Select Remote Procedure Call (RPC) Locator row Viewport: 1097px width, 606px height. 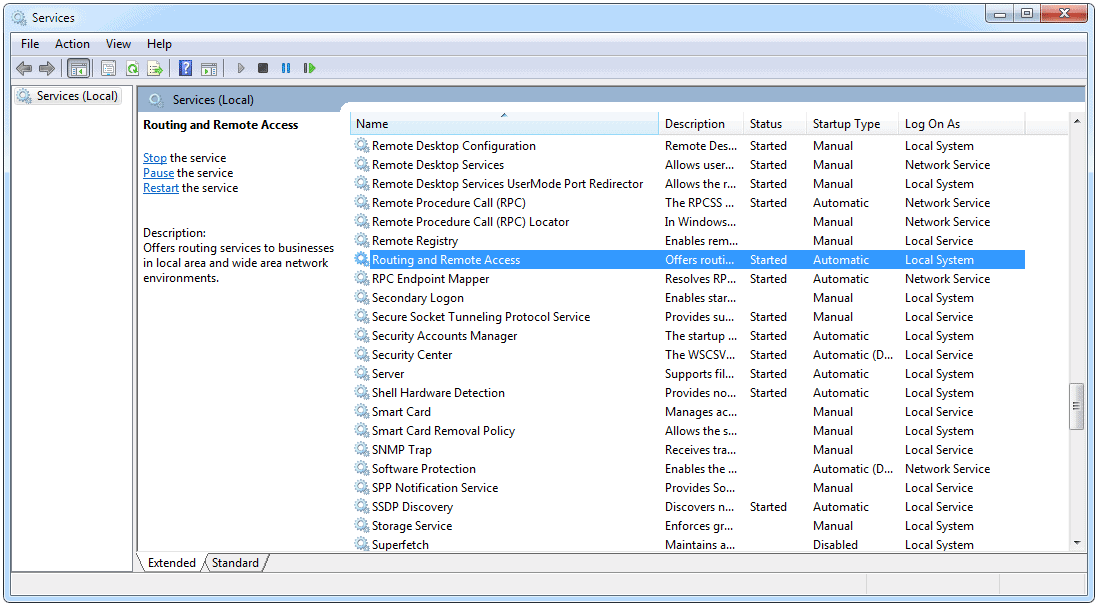pos(689,222)
